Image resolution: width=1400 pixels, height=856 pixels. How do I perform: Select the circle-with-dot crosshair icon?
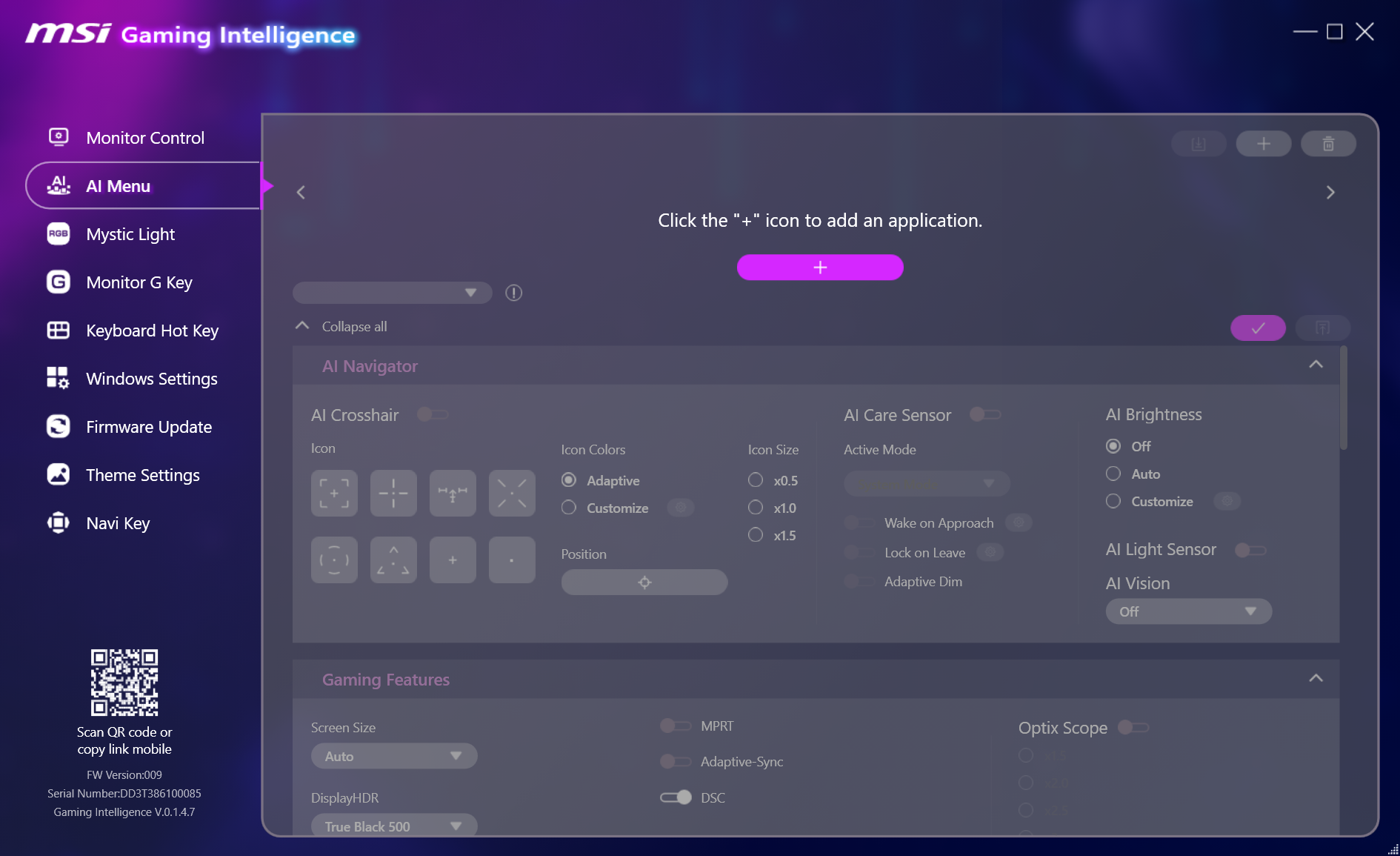click(x=334, y=560)
